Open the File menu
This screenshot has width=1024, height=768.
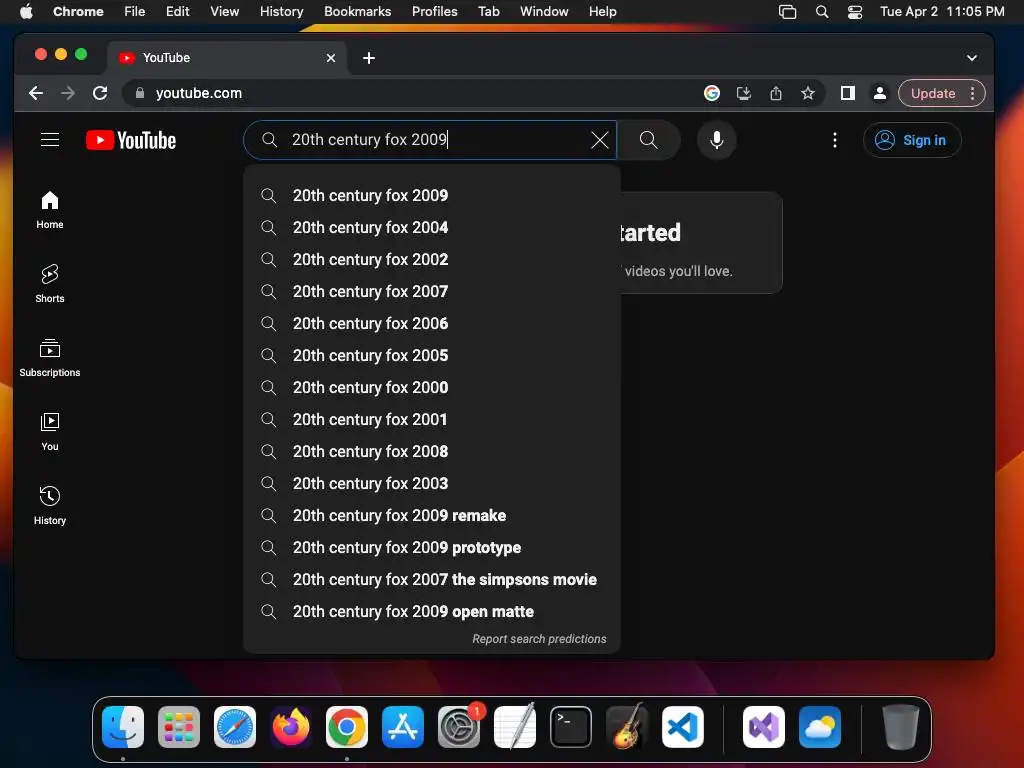135,11
